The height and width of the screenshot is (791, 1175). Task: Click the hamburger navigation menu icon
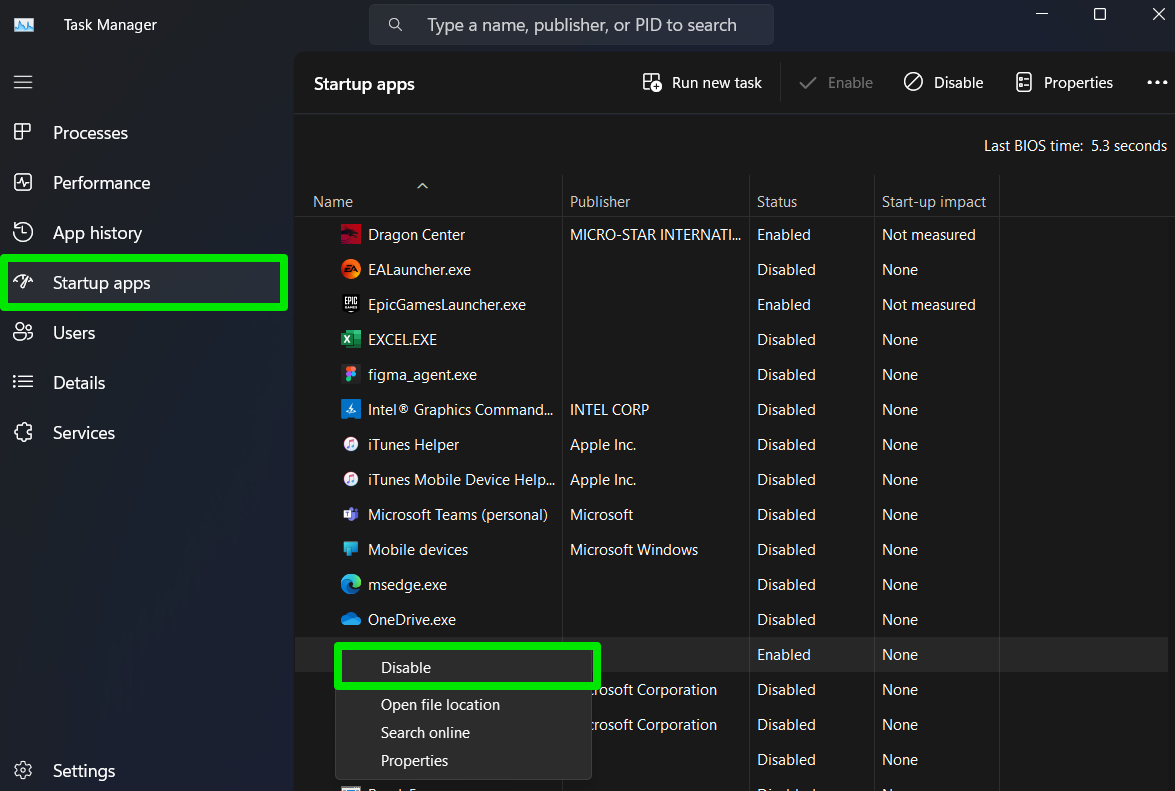[23, 82]
